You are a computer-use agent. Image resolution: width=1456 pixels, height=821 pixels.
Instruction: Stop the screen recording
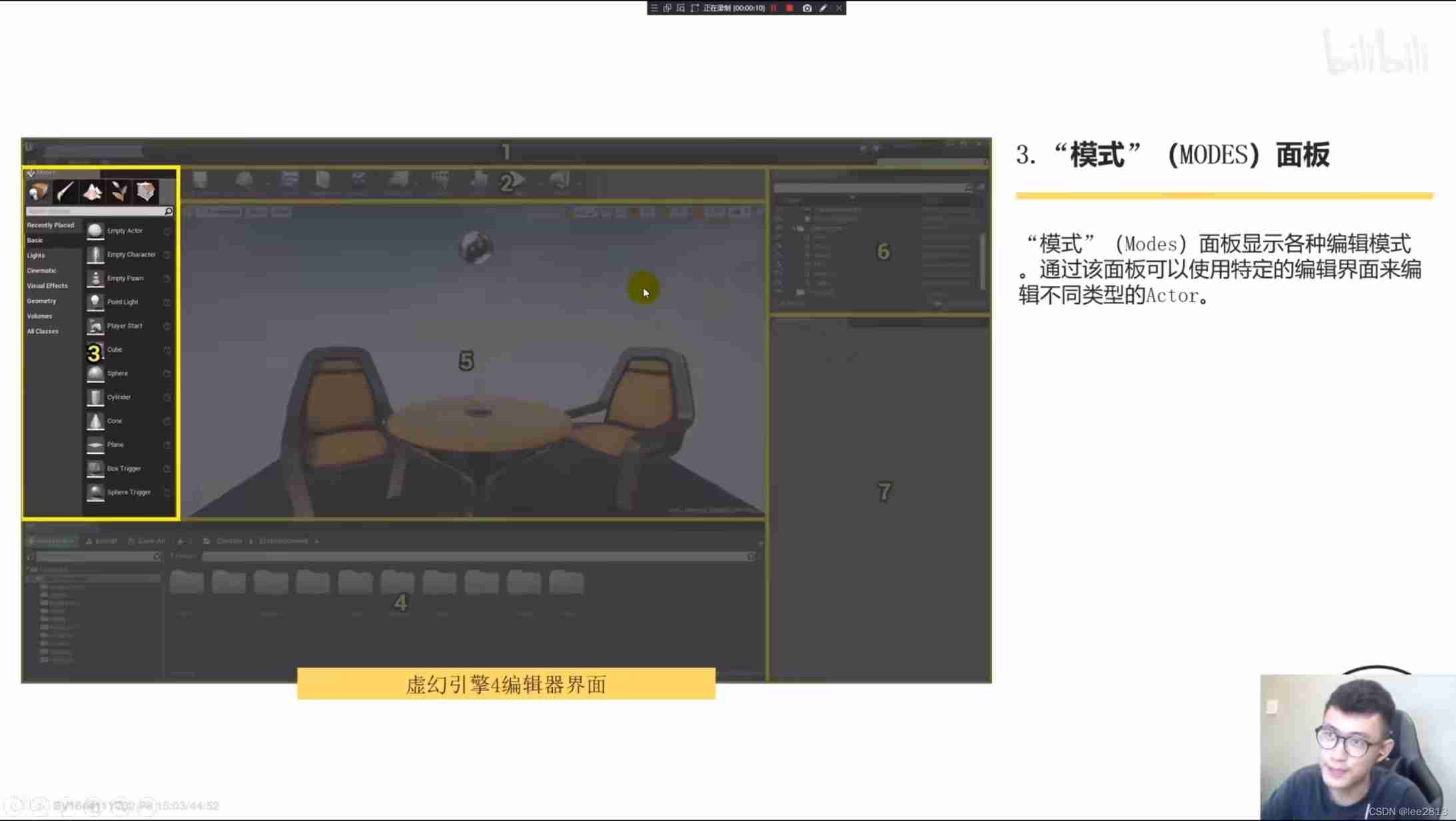789,8
